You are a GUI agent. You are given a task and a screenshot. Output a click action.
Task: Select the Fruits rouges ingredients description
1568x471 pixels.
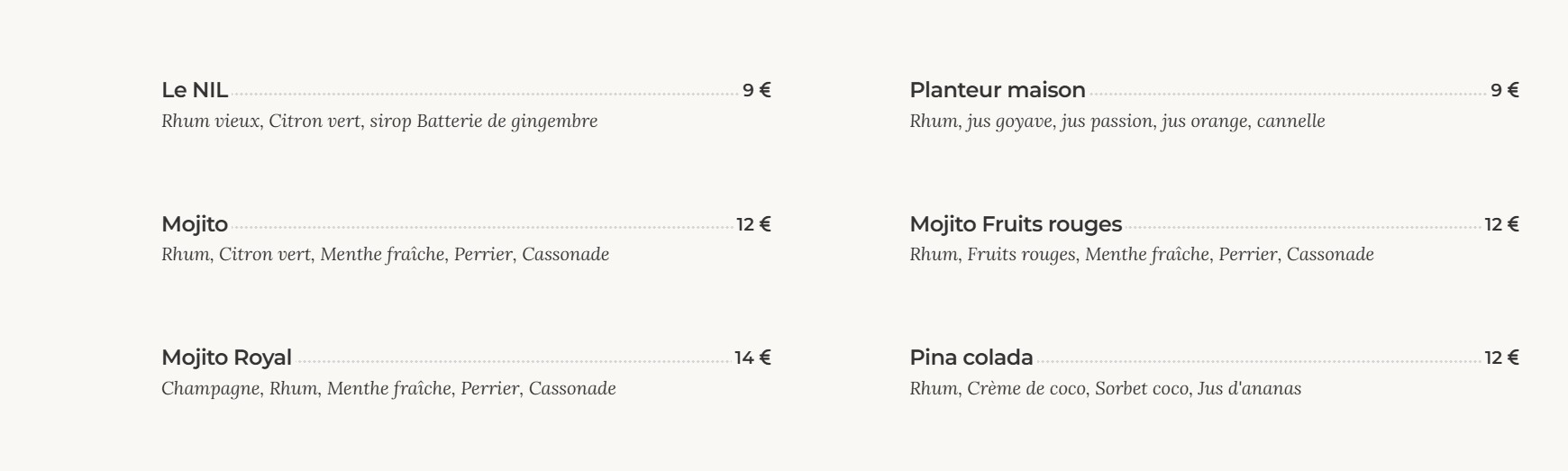point(1142,254)
